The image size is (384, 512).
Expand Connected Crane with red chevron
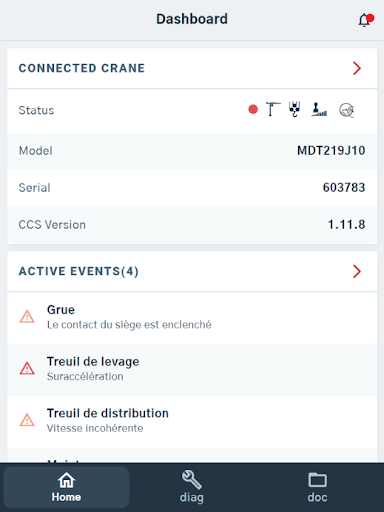coord(357,68)
